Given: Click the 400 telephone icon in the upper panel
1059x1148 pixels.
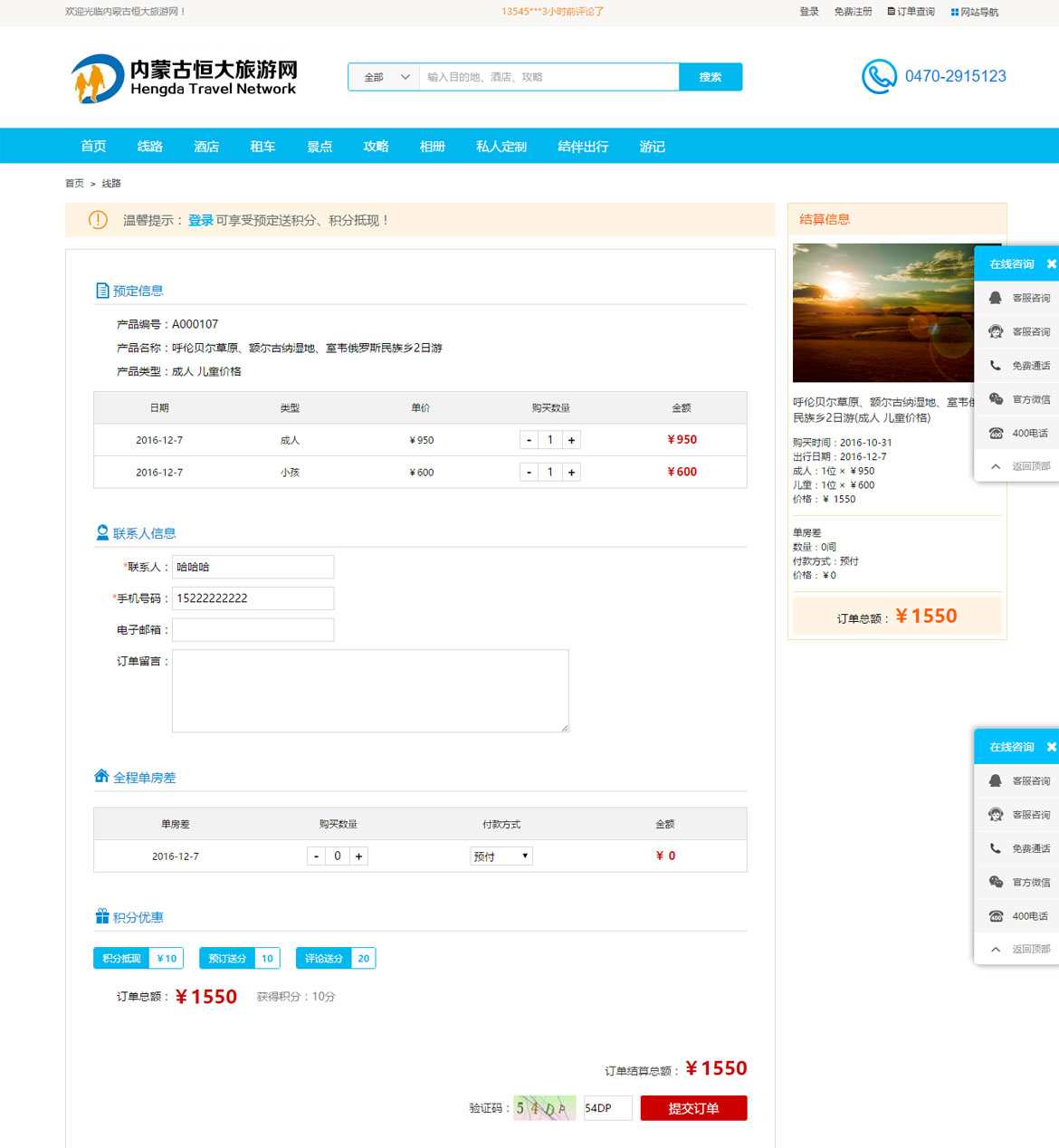Looking at the screenshot, I should click(996, 433).
